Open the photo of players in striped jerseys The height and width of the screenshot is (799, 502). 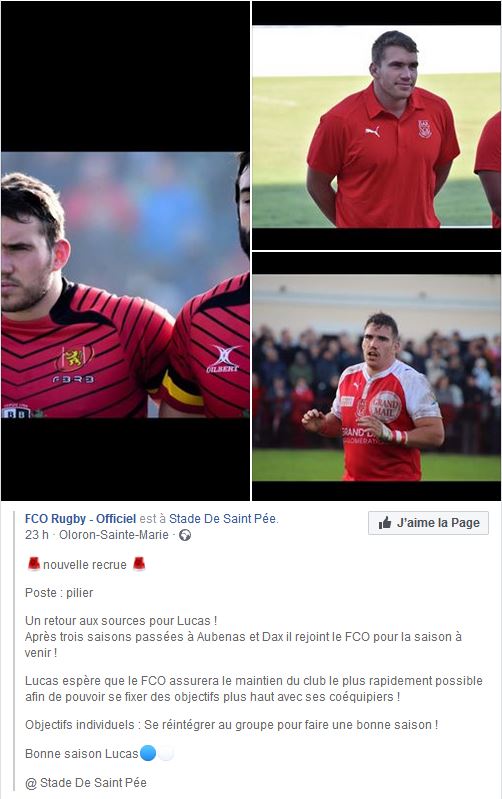coord(125,251)
